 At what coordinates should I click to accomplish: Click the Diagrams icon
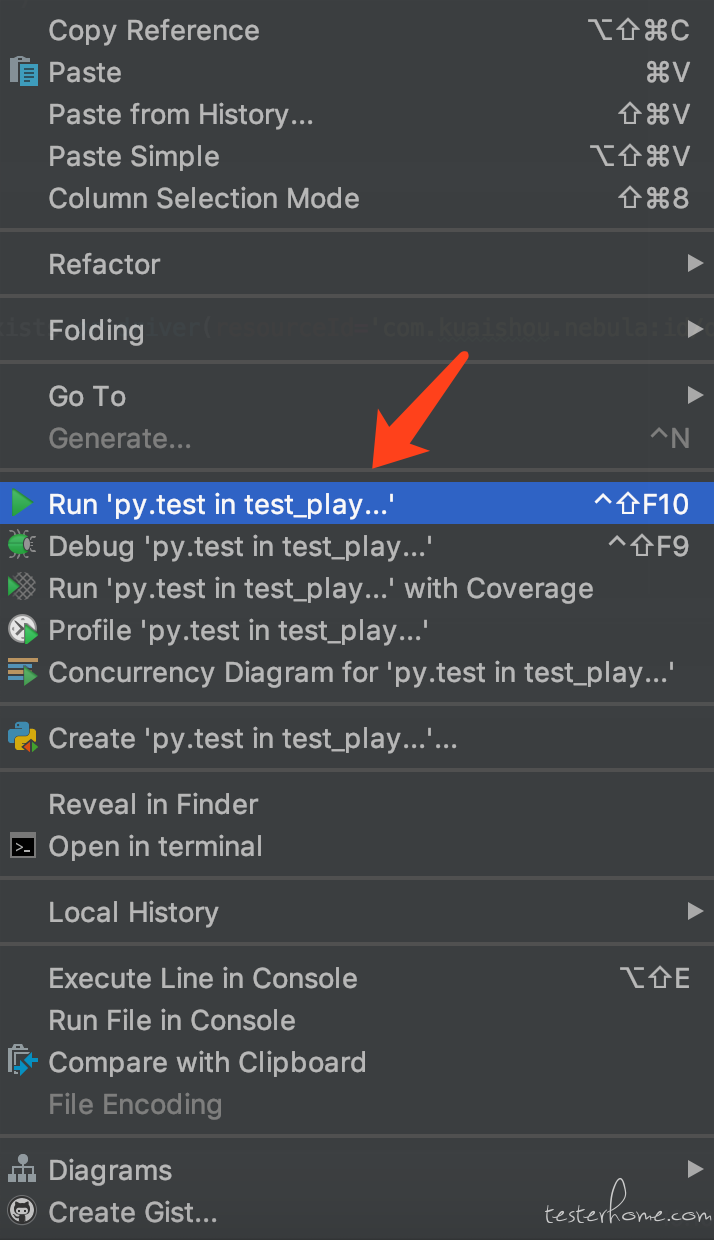point(22,1170)
